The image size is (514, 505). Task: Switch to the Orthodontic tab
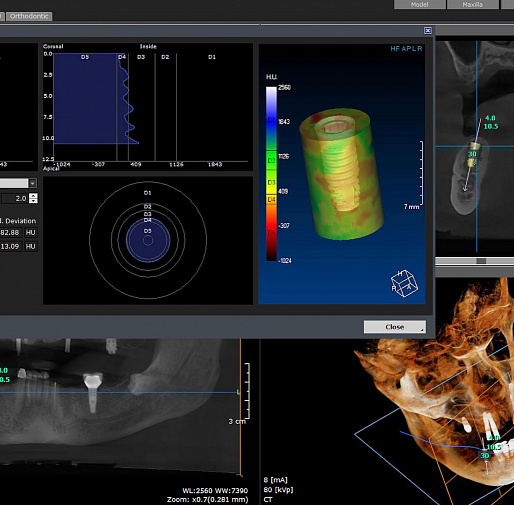29,16
